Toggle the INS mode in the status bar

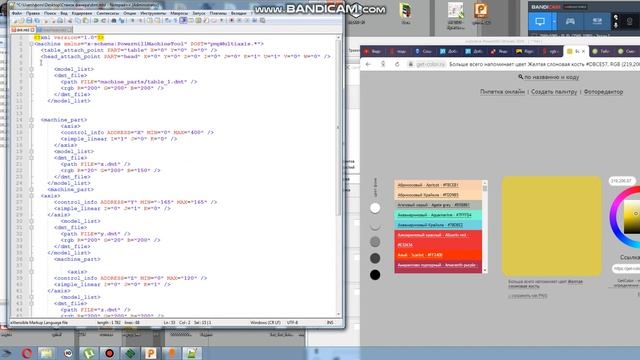330,322
